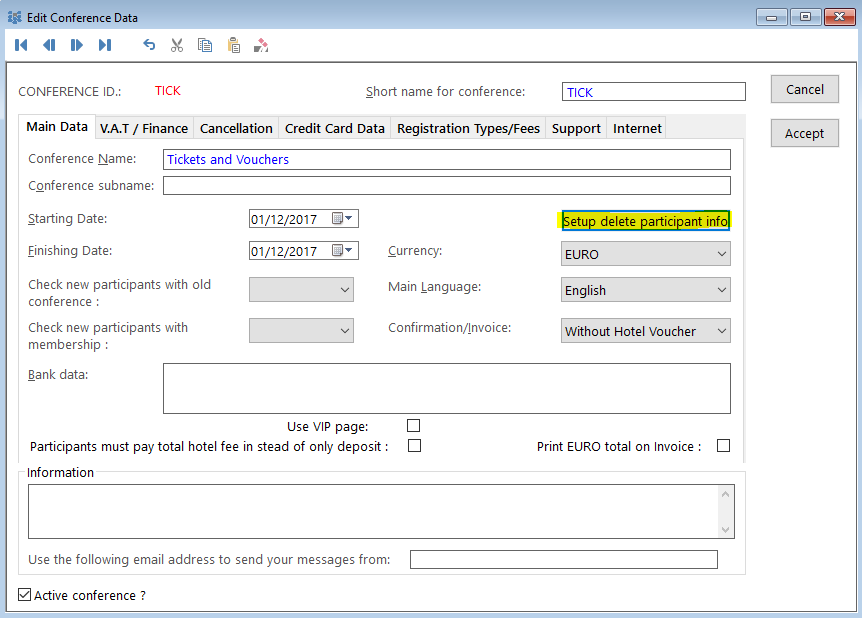
Task: Uncheck the Active conference checkbox
Action: click(x=25, y=595)
